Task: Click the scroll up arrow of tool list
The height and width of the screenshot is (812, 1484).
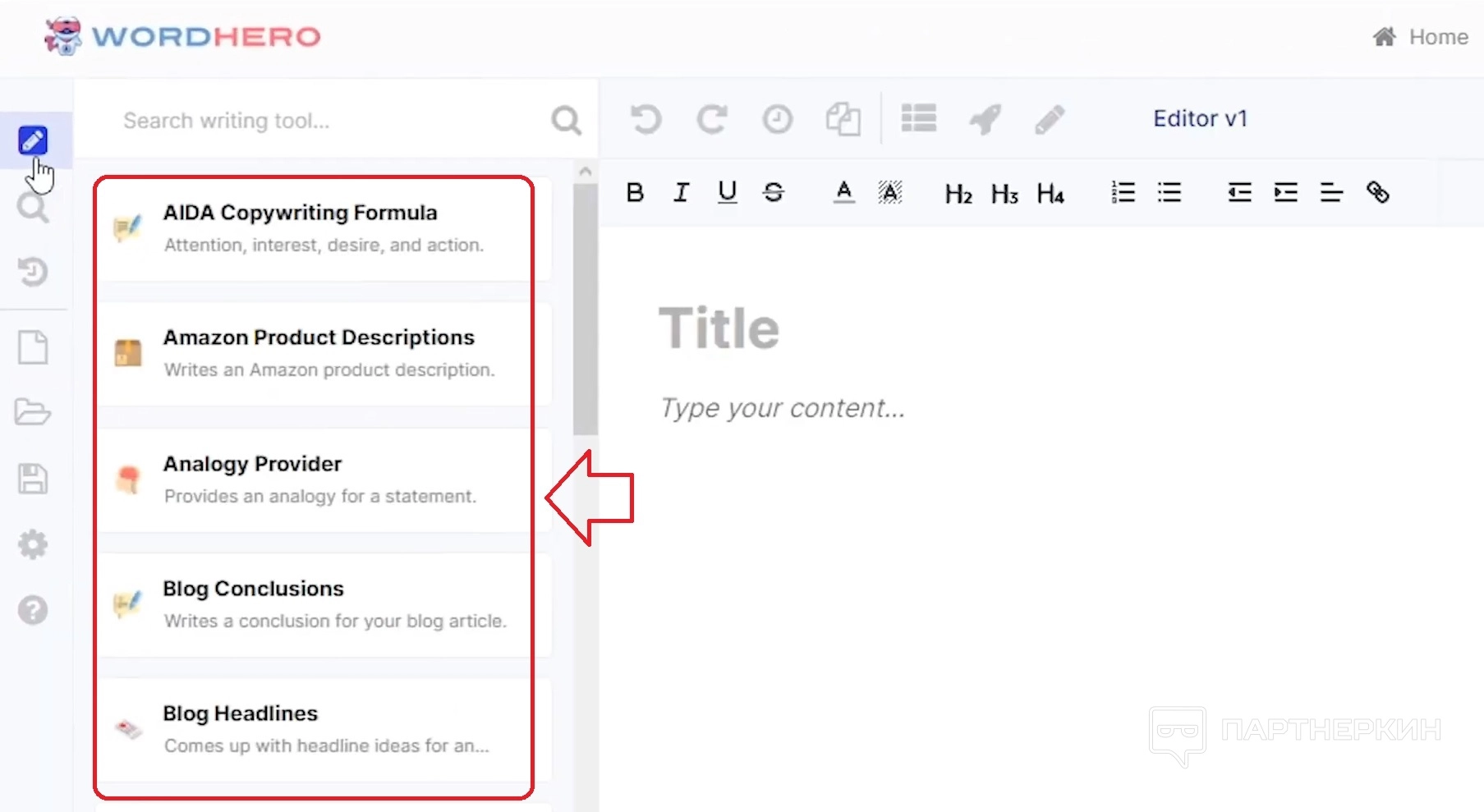Action: (586, 172)
